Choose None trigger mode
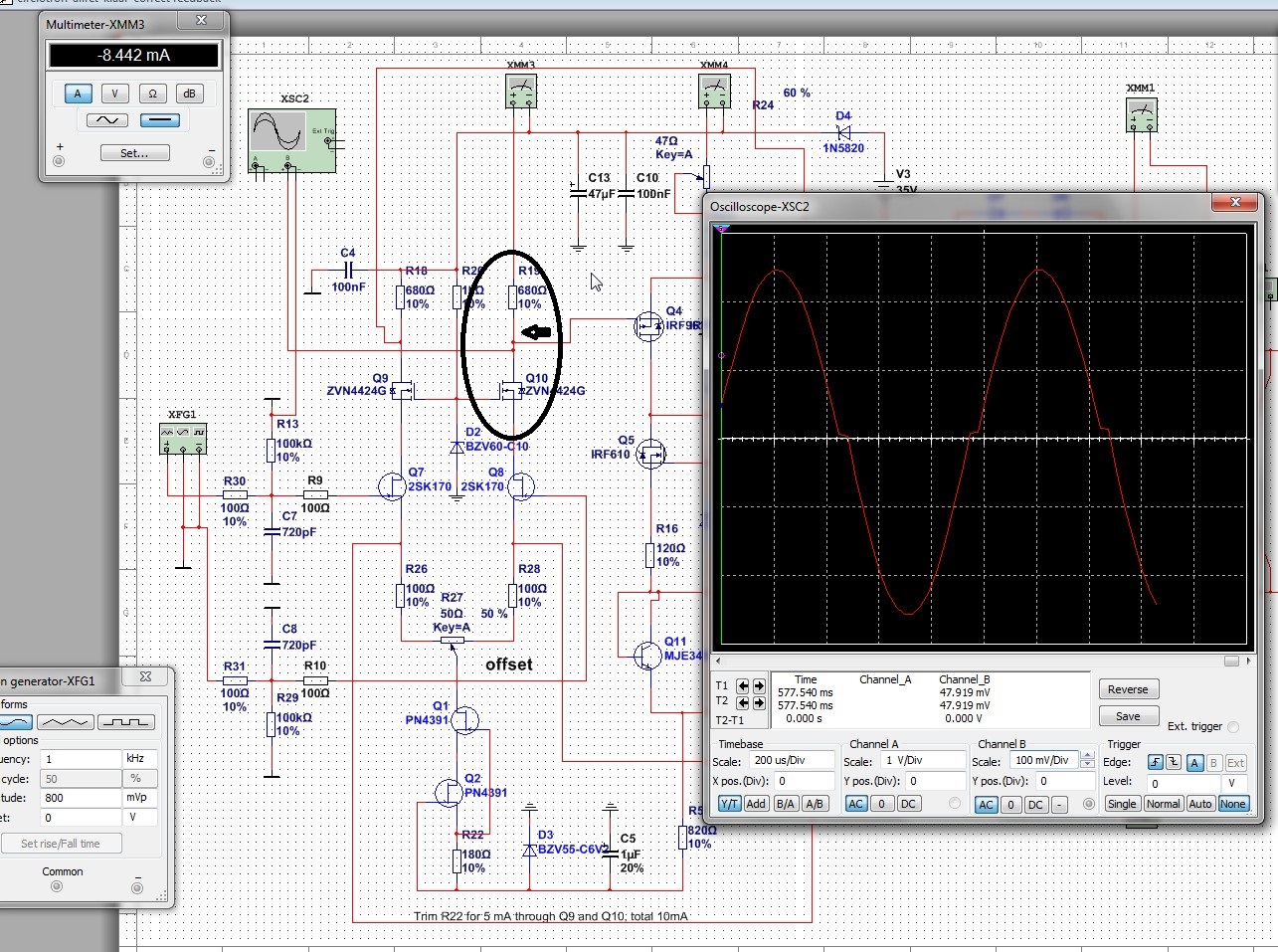The height and width of the screenshot is (952, 1278). pos(1233,804)
